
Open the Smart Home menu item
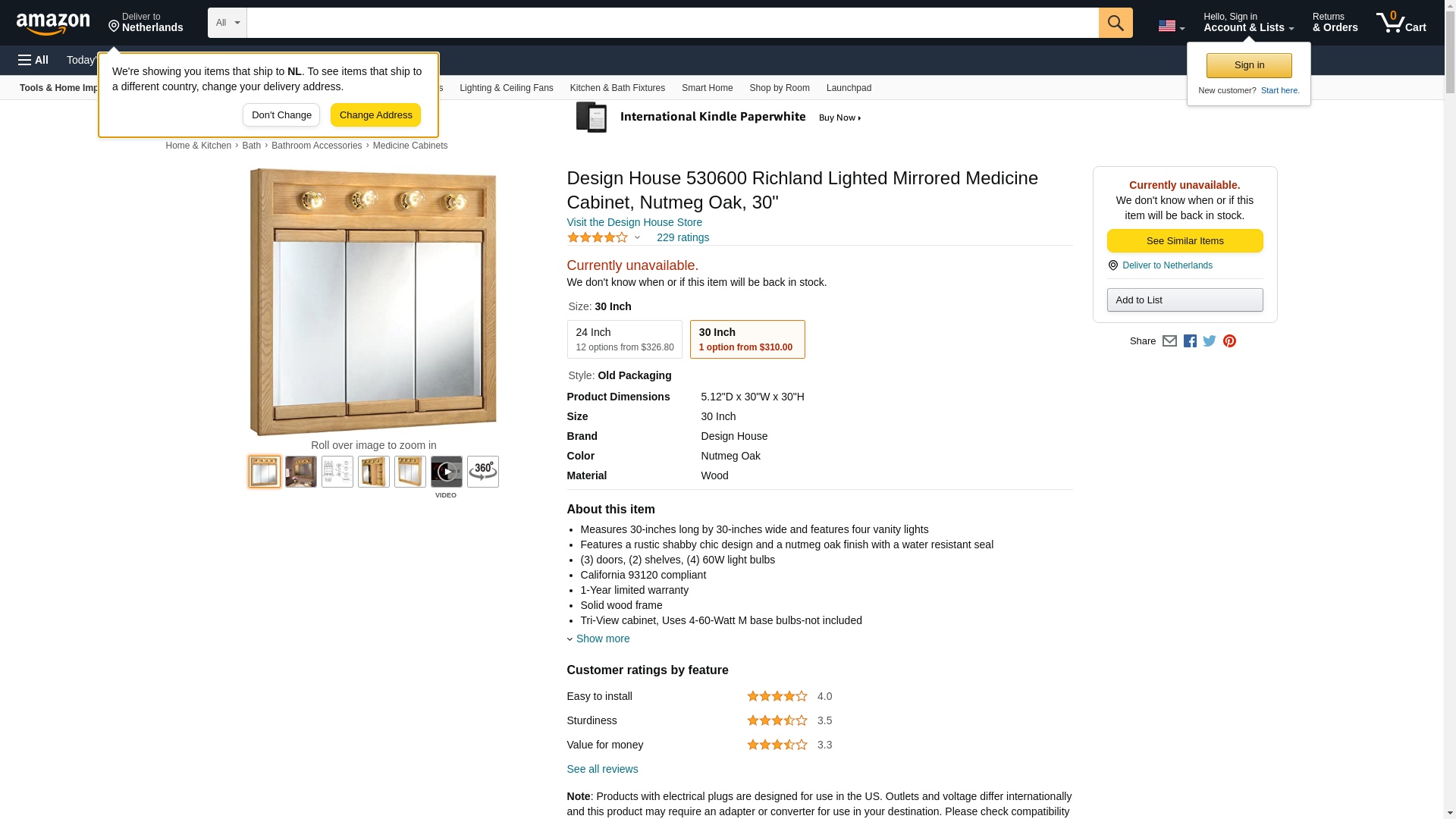[x=707, y=88]
